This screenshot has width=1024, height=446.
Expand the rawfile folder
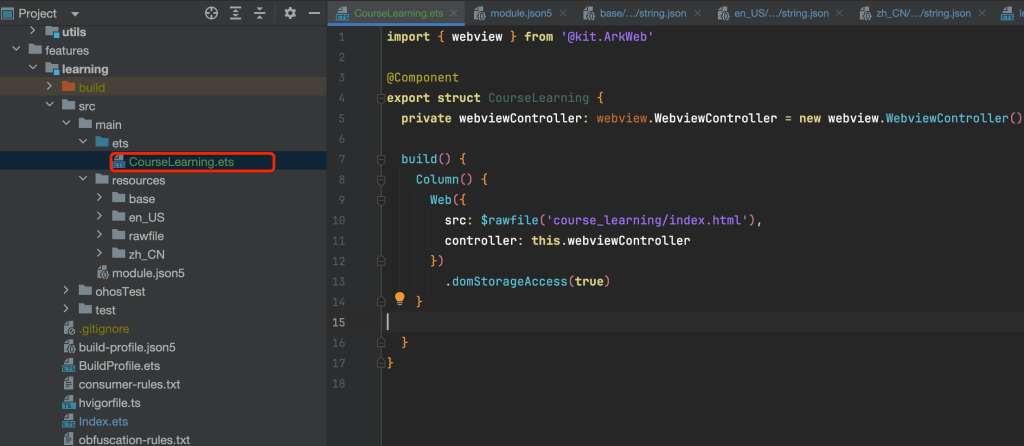[x=100, y=236]
